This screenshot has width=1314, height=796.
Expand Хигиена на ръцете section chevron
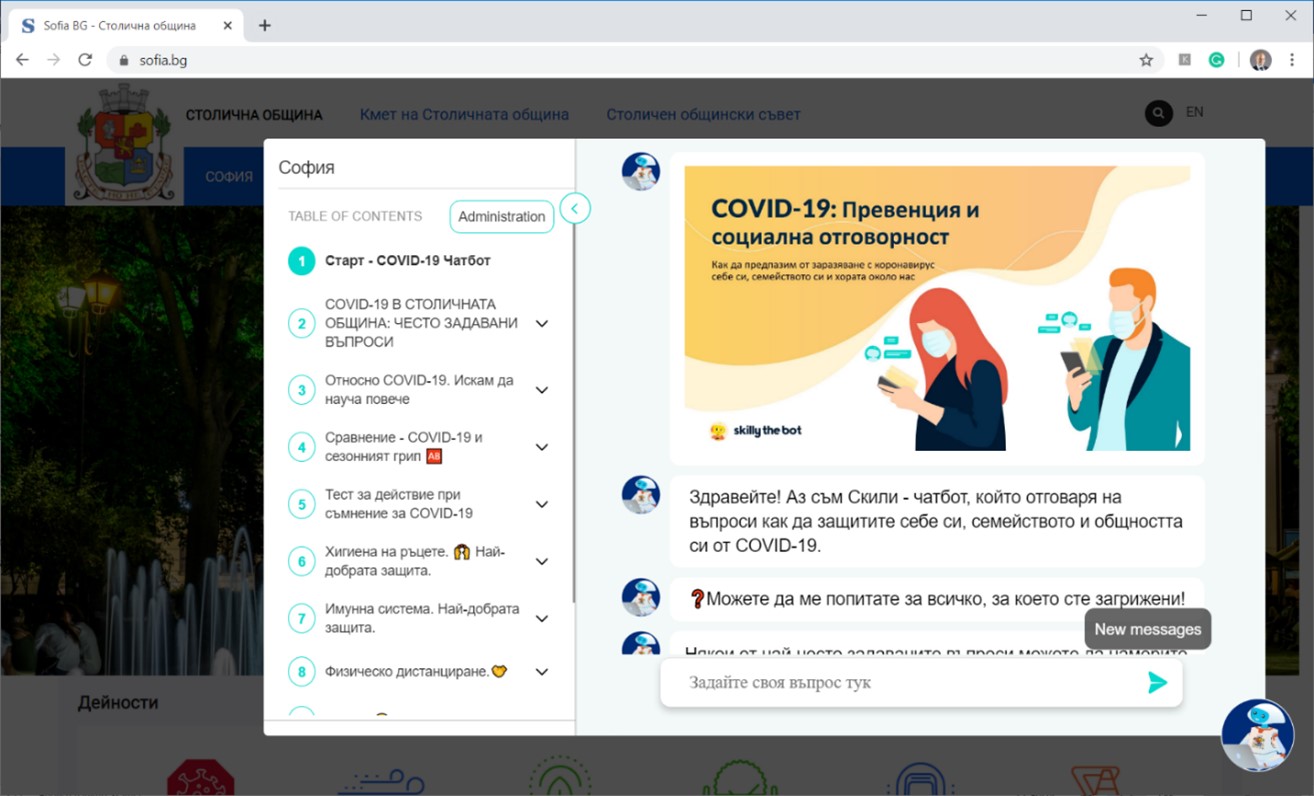click(542, 561)
